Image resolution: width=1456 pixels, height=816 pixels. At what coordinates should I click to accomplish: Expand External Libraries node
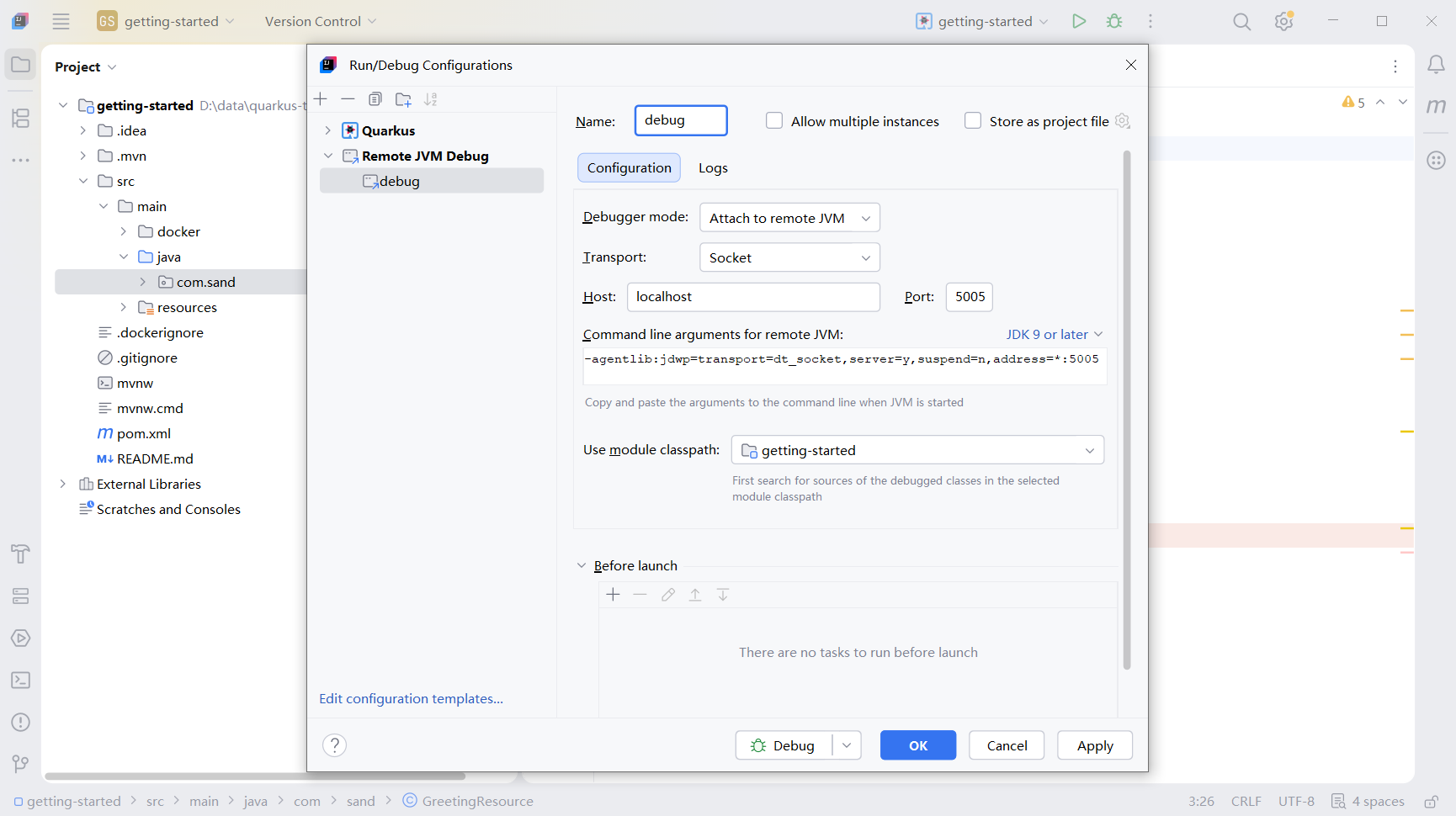[63, 484]
